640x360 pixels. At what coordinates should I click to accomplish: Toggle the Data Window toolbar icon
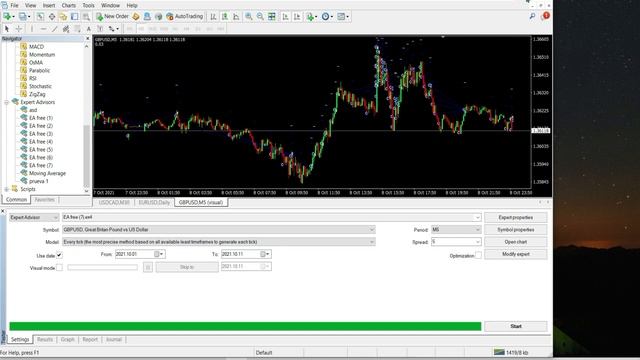click(x=52, y=16)
